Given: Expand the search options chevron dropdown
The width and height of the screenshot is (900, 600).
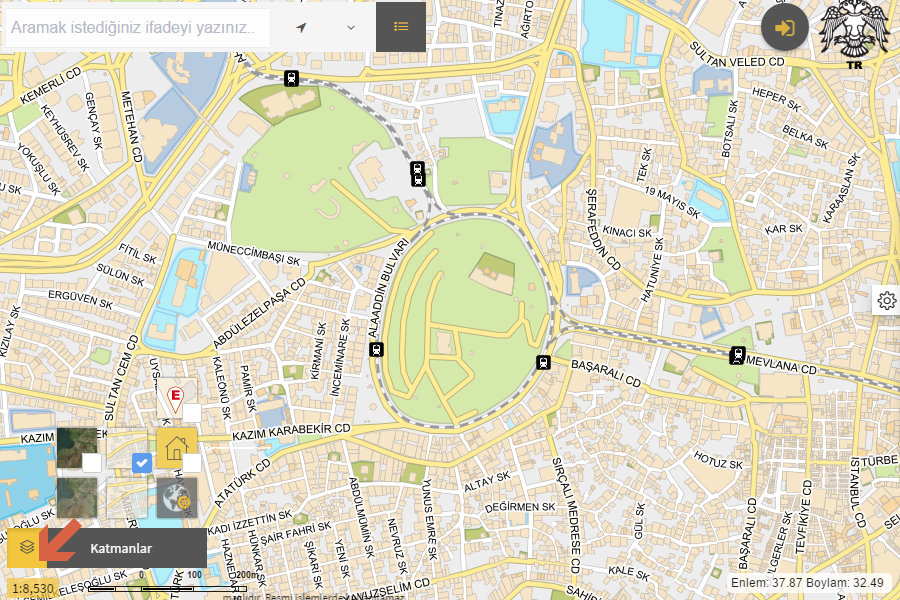Looking at the screenshot, I should click(x=351, y=27).
